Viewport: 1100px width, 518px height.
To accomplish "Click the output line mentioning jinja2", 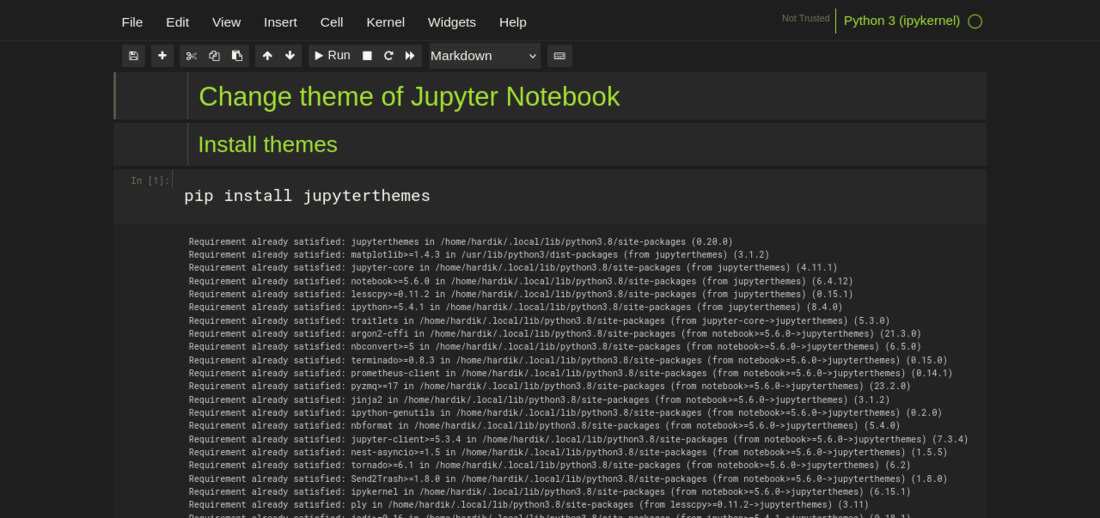I will click(539, 399).
